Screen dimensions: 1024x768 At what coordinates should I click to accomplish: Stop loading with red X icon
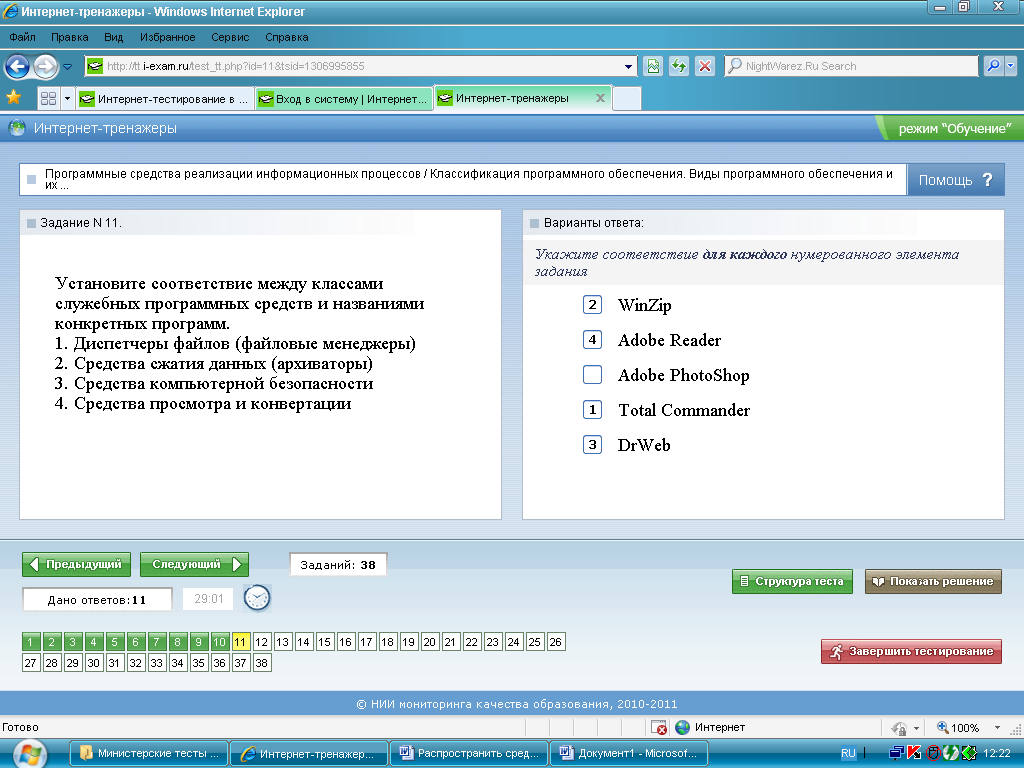coord(705,66)
